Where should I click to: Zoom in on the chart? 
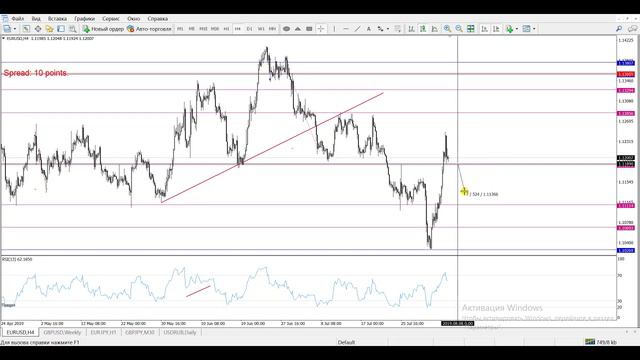(x=448, y=29)
